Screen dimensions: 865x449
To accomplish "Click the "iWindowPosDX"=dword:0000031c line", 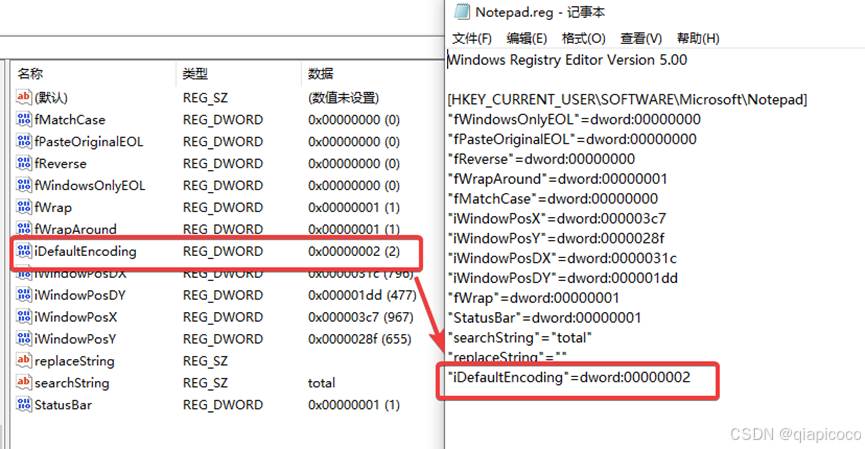I will pos(562,258).
